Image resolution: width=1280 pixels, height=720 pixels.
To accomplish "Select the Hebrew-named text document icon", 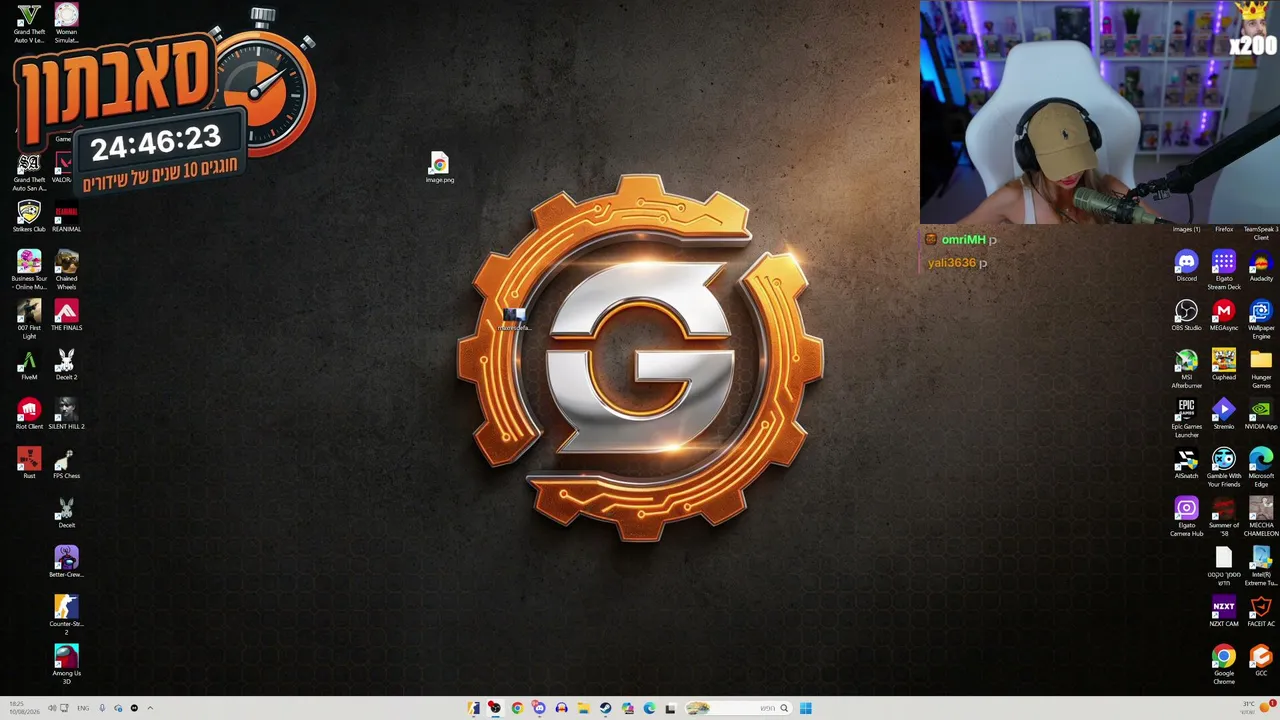I will tap(1224, 565).
